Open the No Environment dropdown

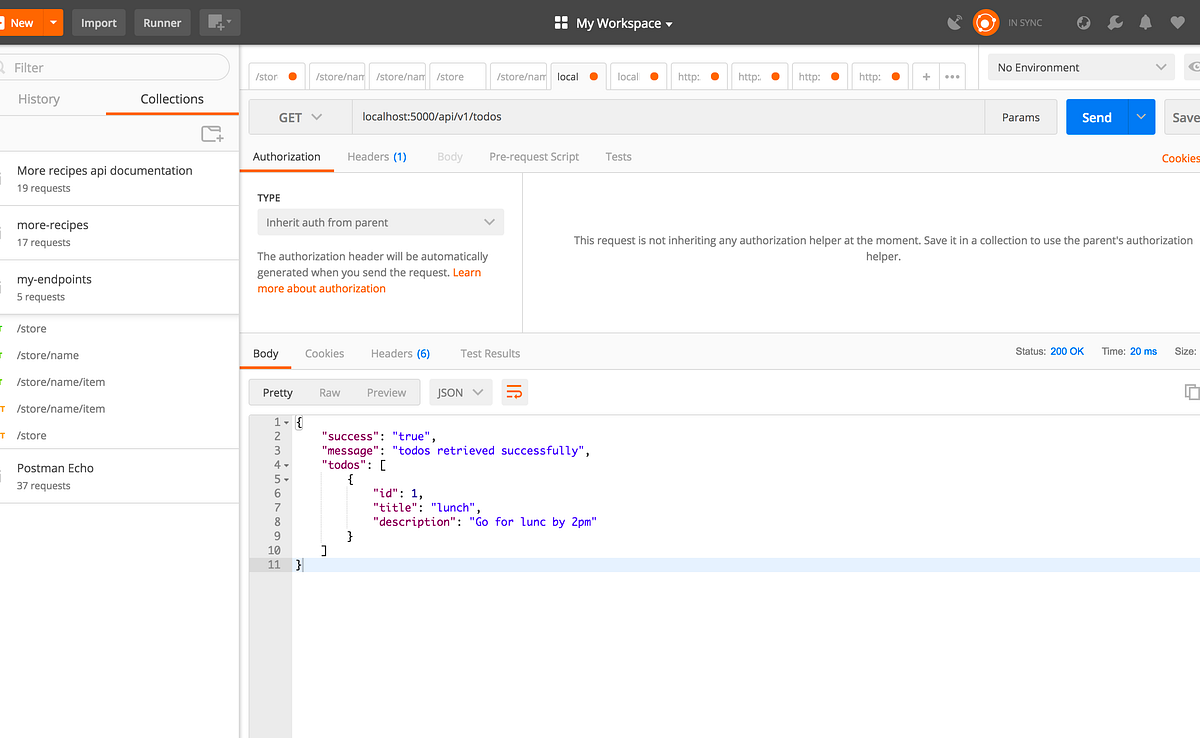pyautogui.click(x=1080, y=66)
